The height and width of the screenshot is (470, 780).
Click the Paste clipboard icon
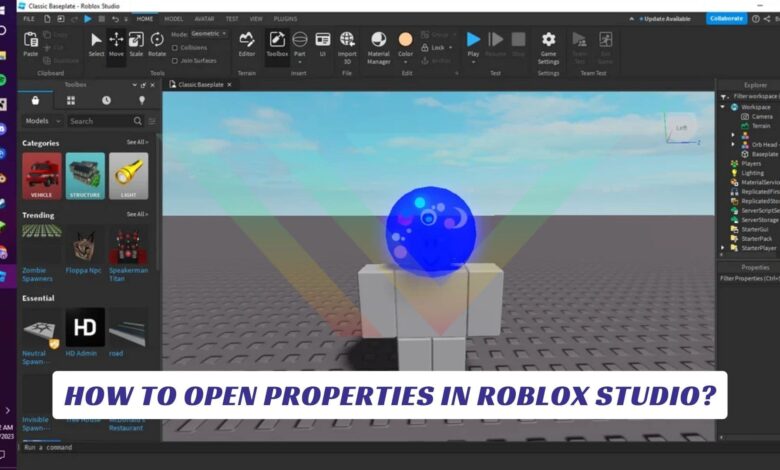pyautogui.click(x=30, y=40)
